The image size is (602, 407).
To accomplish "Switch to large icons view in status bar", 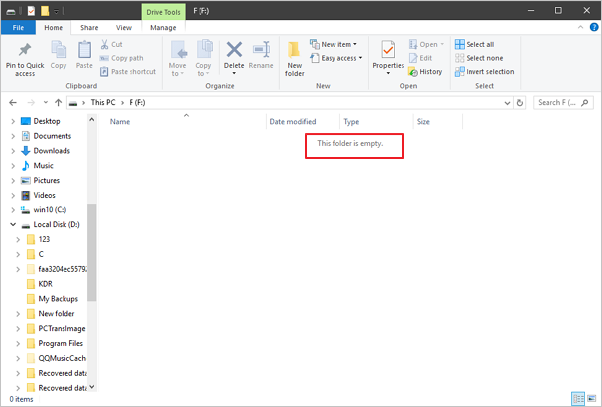I will pyautogui.click(x=591, y=398).
